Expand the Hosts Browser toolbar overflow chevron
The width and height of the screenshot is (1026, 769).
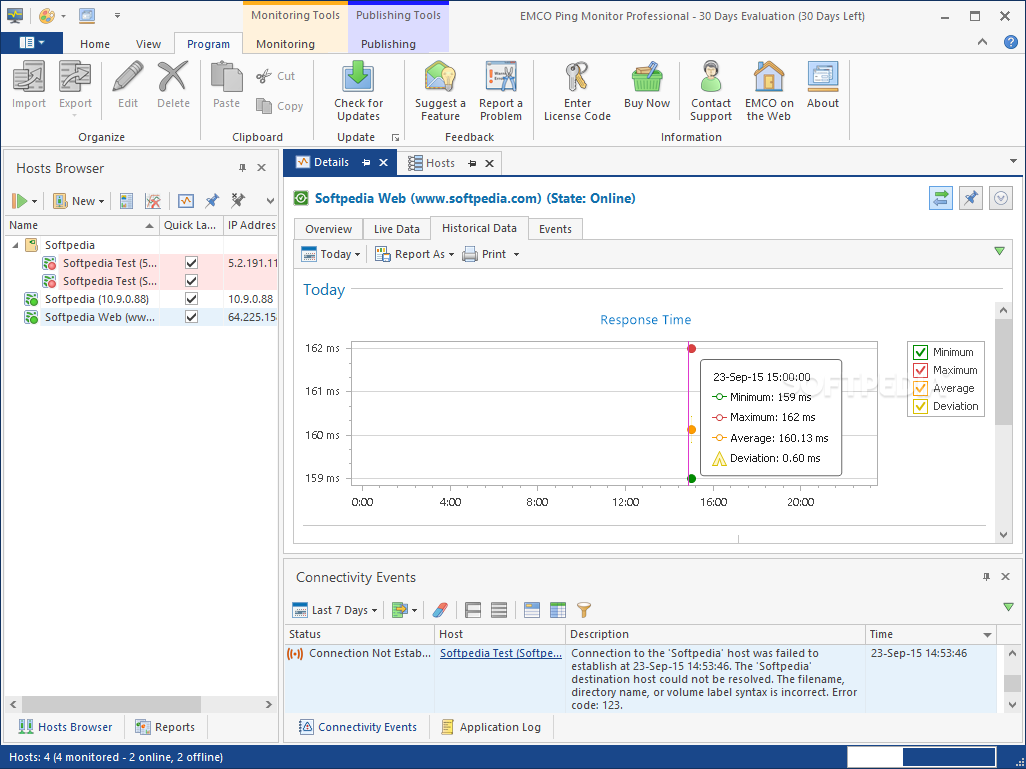tap(270, 201)
